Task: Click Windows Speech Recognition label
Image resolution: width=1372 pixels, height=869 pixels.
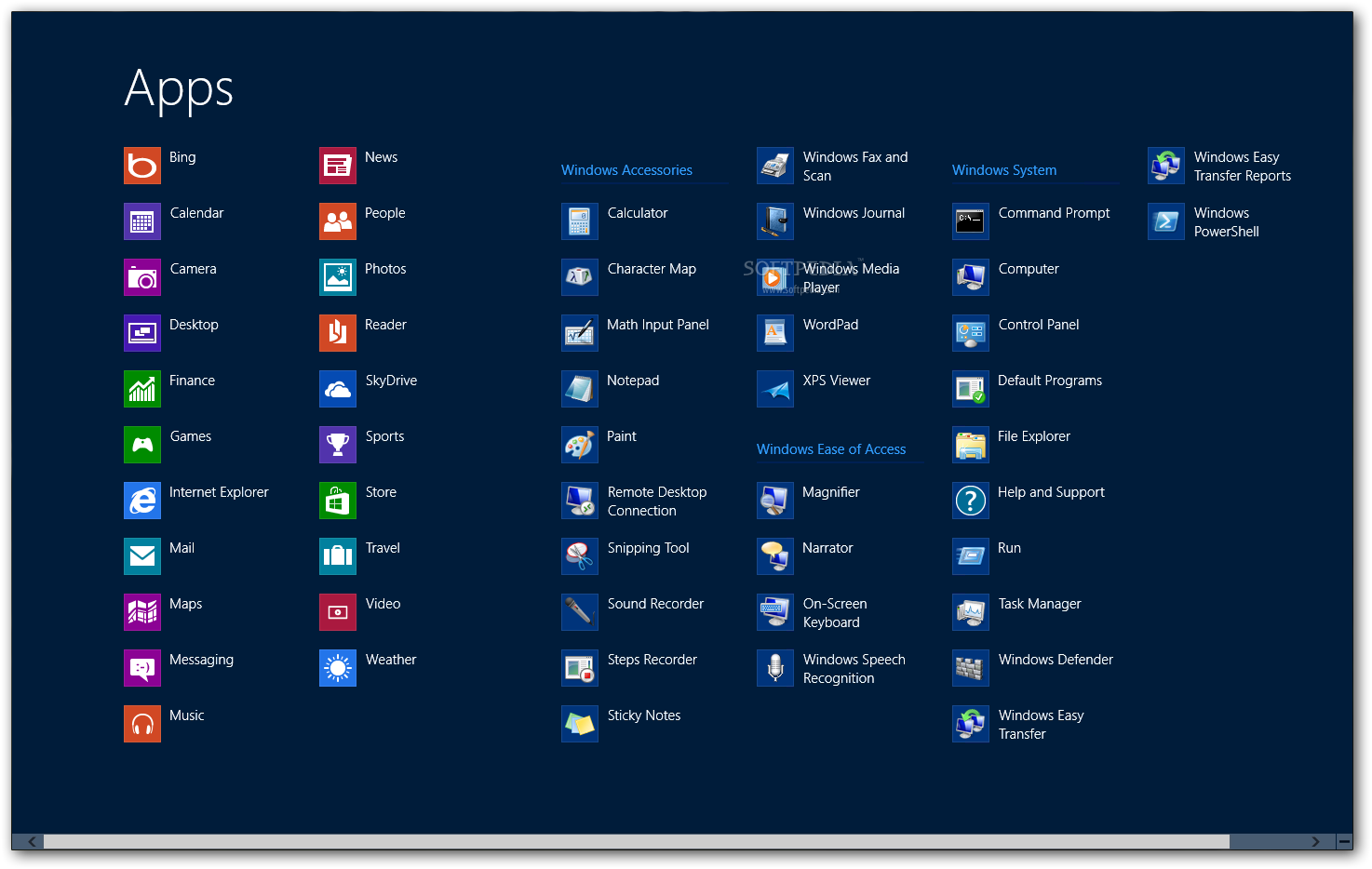Action: (x=854, y=669)
